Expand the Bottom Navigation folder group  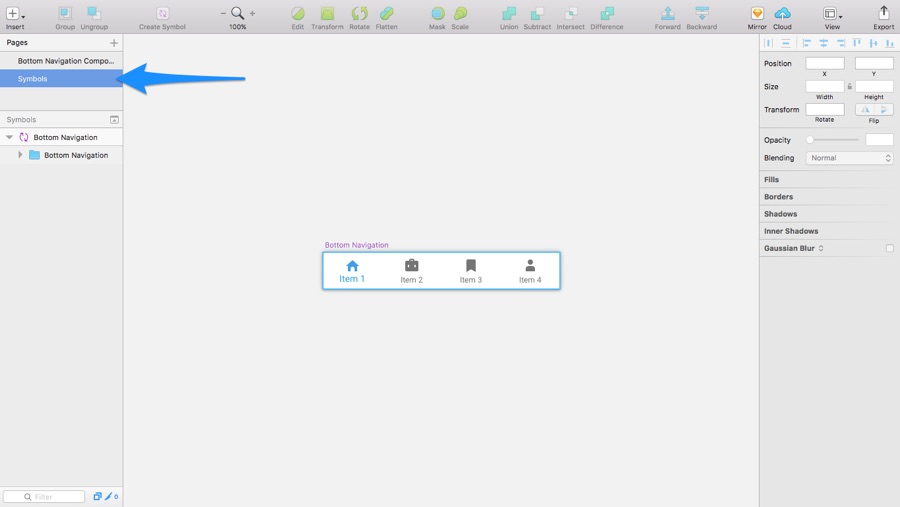pyautogui.click(x=20, y=155)
